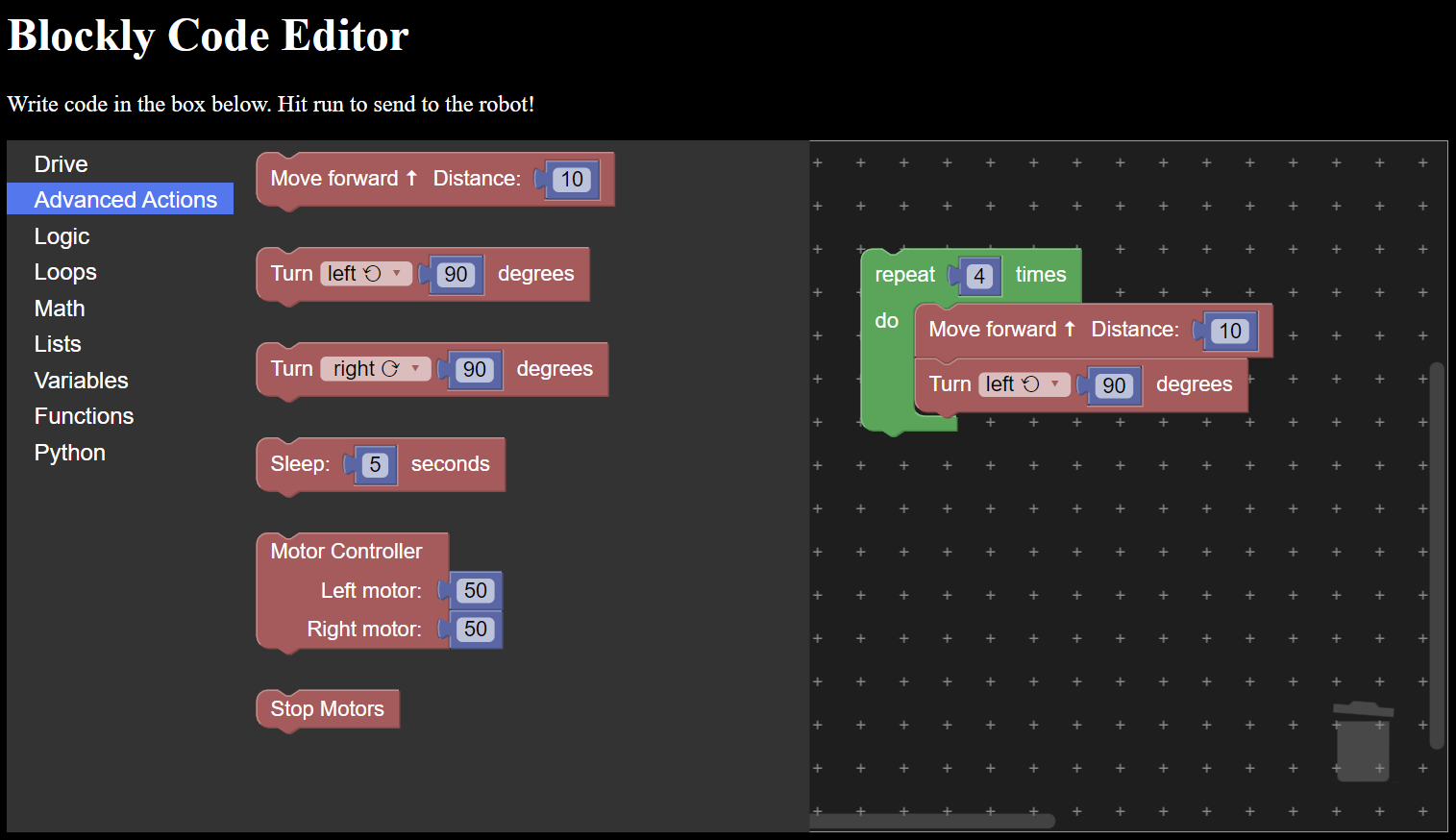Edit workspace Turn 90 degrees value

tap(1114, 386)
